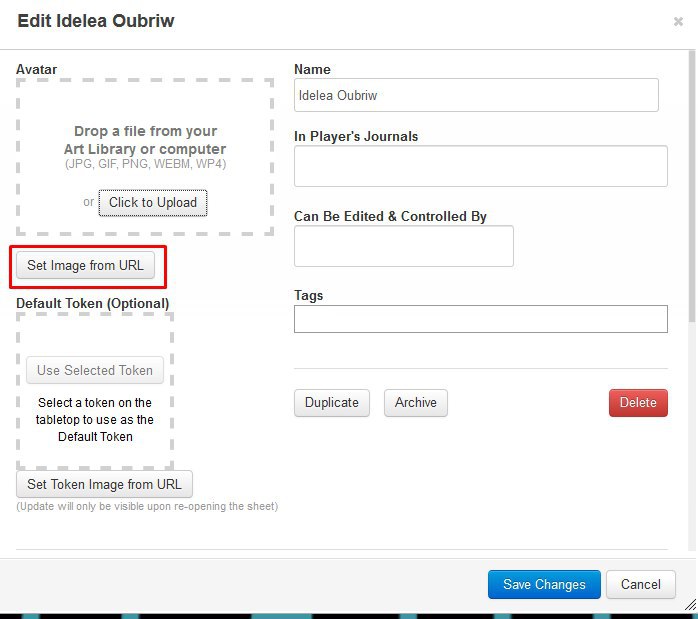Click the Click to Upload button
Image resolution: width=698 pixels, height=619 pixels.
[x=153, y=202]
